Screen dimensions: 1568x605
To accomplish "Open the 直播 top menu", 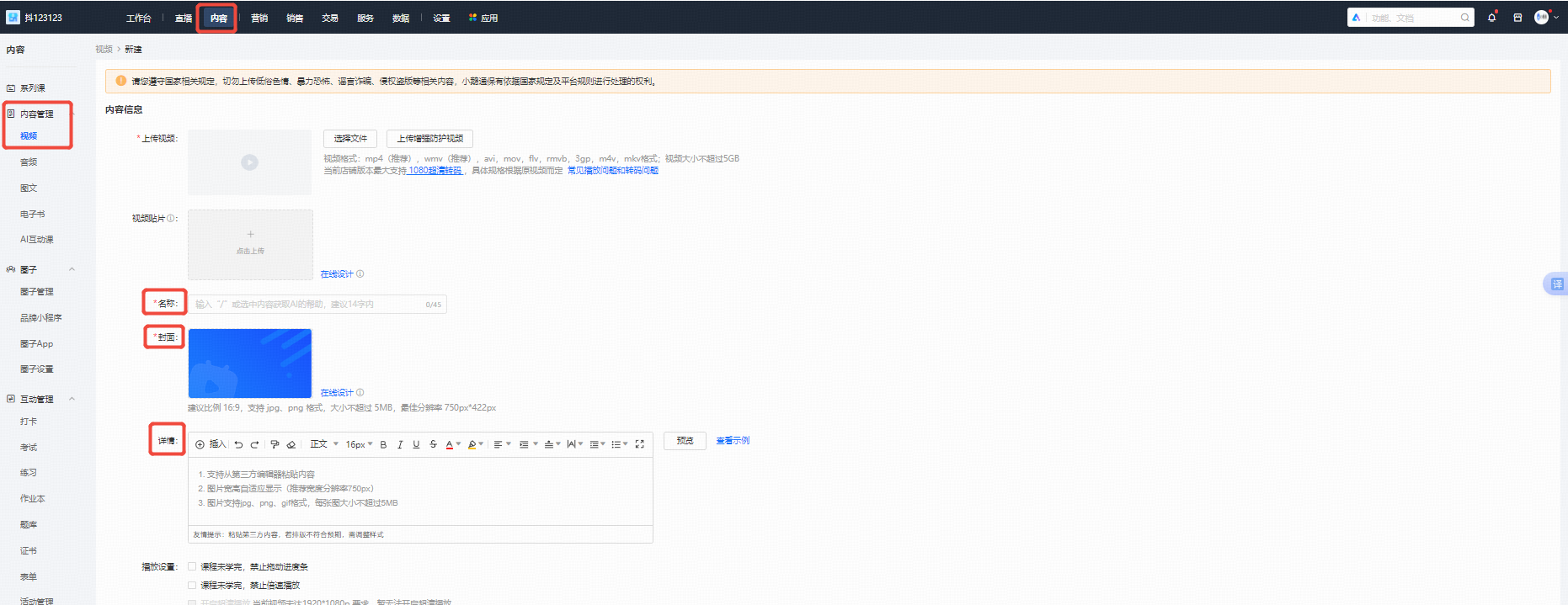I will 184,18.
